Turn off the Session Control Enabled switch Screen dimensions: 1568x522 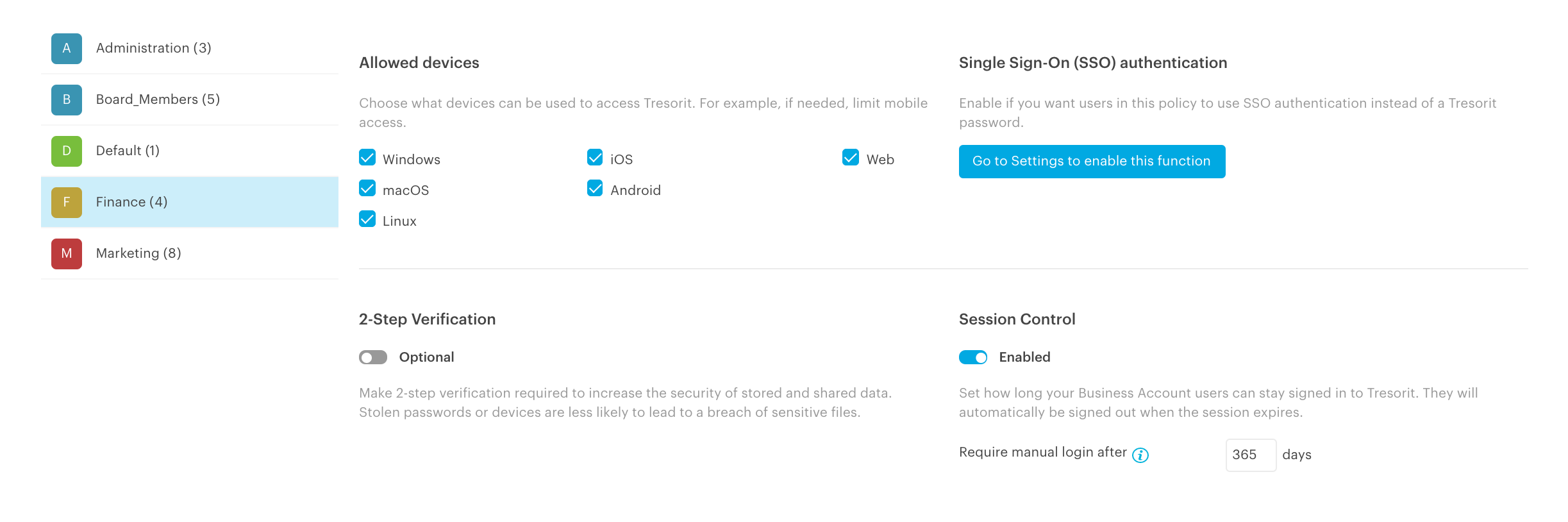pyautogui.click(x=973, y=357)
